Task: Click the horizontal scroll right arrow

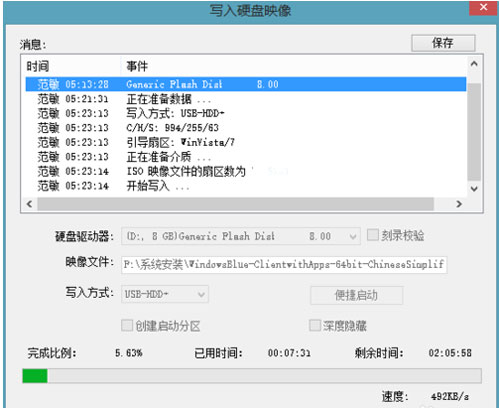Action: pyautogui.click(x=459, y=204)
